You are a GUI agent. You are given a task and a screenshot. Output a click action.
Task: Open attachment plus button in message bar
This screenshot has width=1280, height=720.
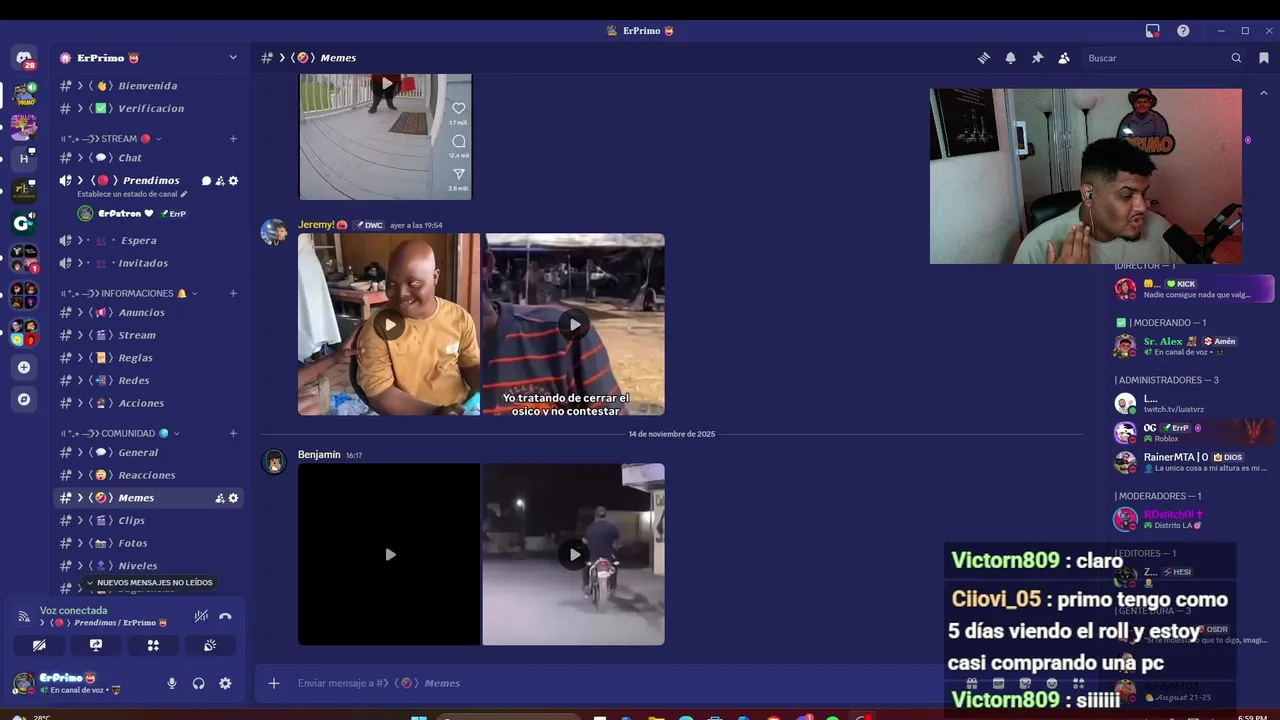point(274,683)
